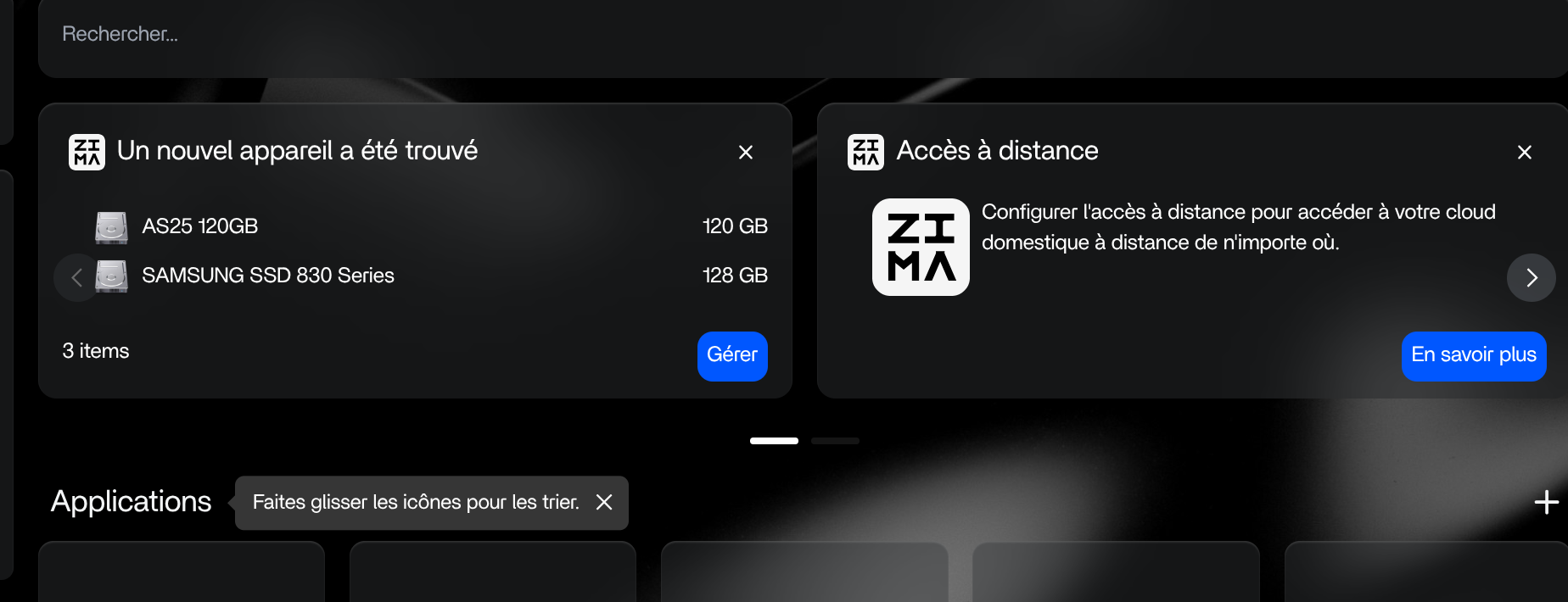The width and height of the screenshot is (1568, 602).
Task: Click Zima logo beside 'Un nouvel appareil' title
Action: 87,152
